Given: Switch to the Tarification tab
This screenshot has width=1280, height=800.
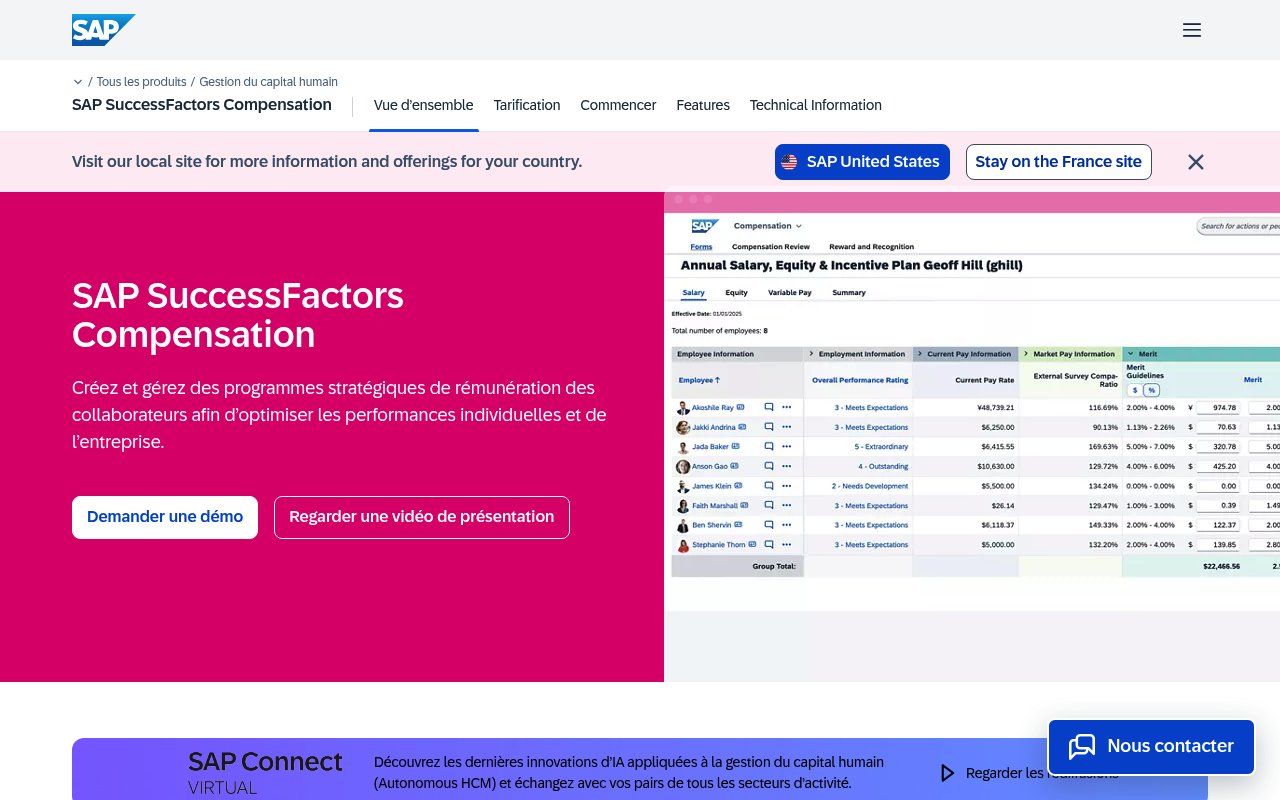Looking at the screenshot, I should click(x=527, y=105).
